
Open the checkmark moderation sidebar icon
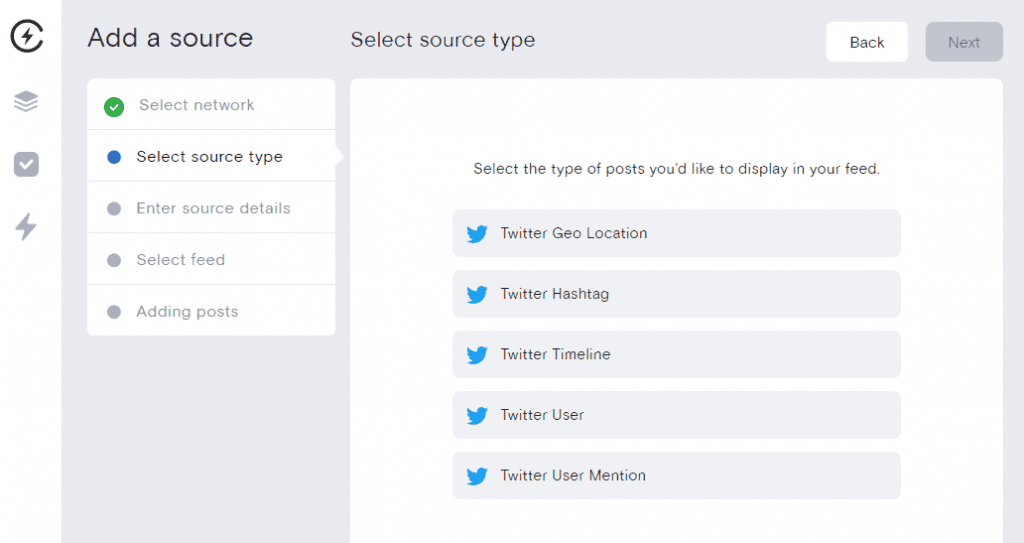26,164
